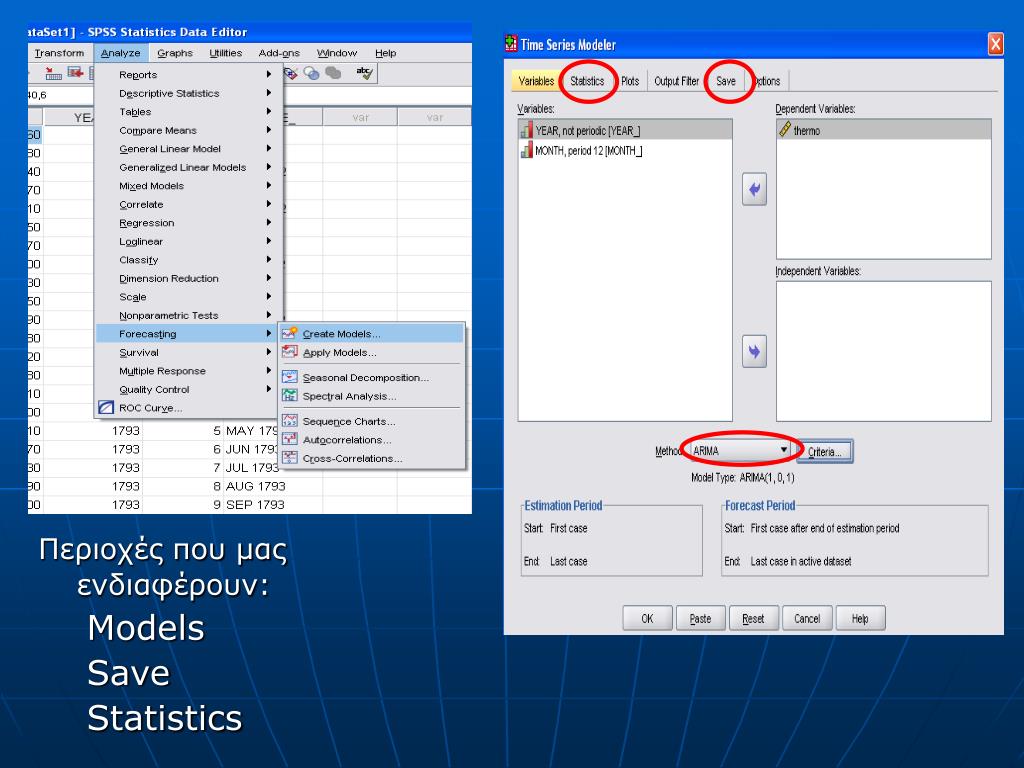Screen dimensions: 1024x768
Task: Choose Create Models from the Forecasting submenu
Action: (372, 333)
